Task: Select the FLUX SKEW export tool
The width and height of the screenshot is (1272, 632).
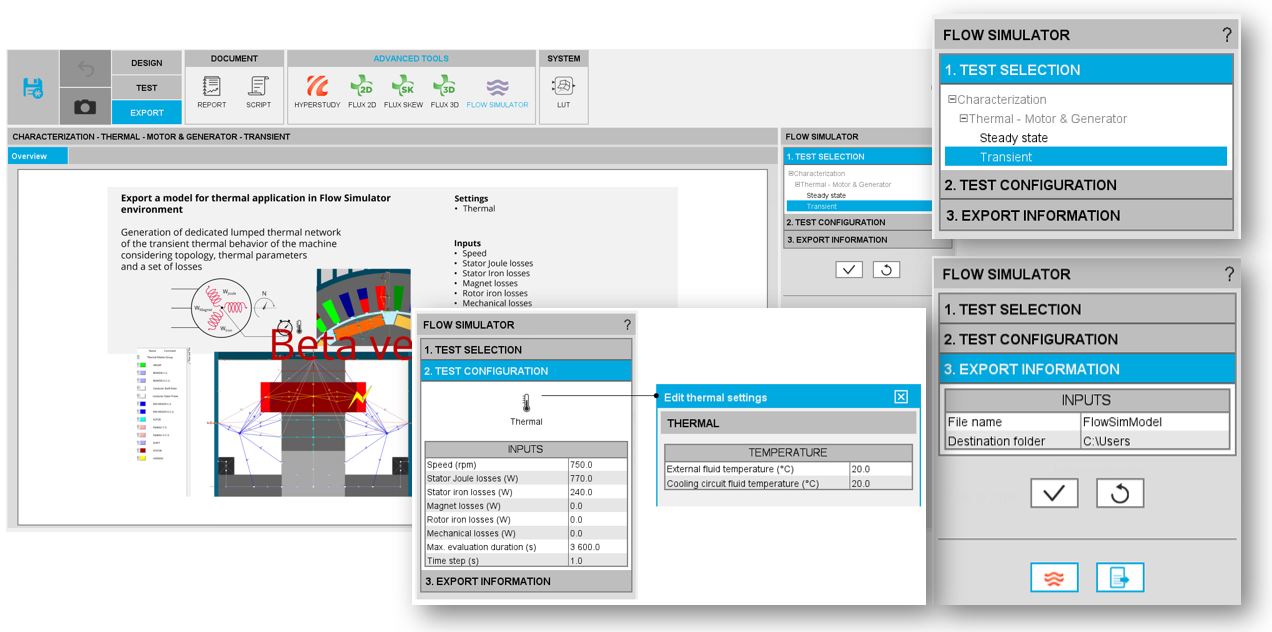Action: [x=403, y=92]
